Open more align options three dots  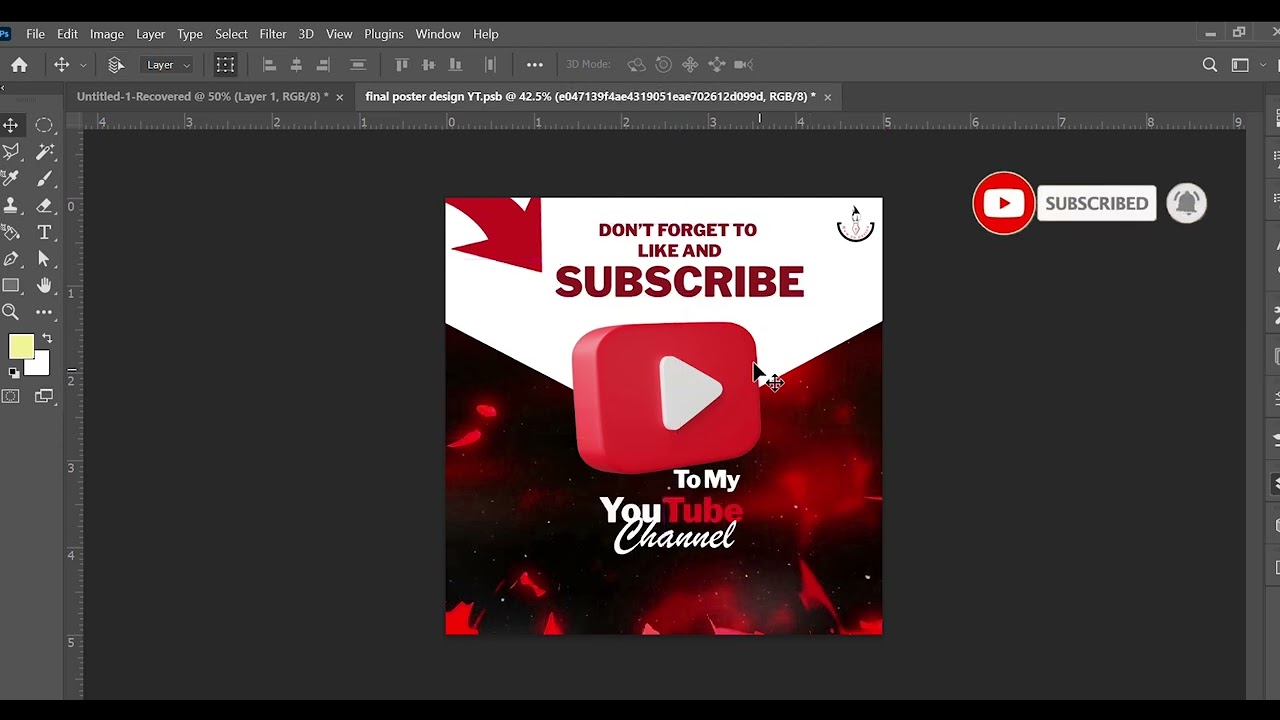535,65
